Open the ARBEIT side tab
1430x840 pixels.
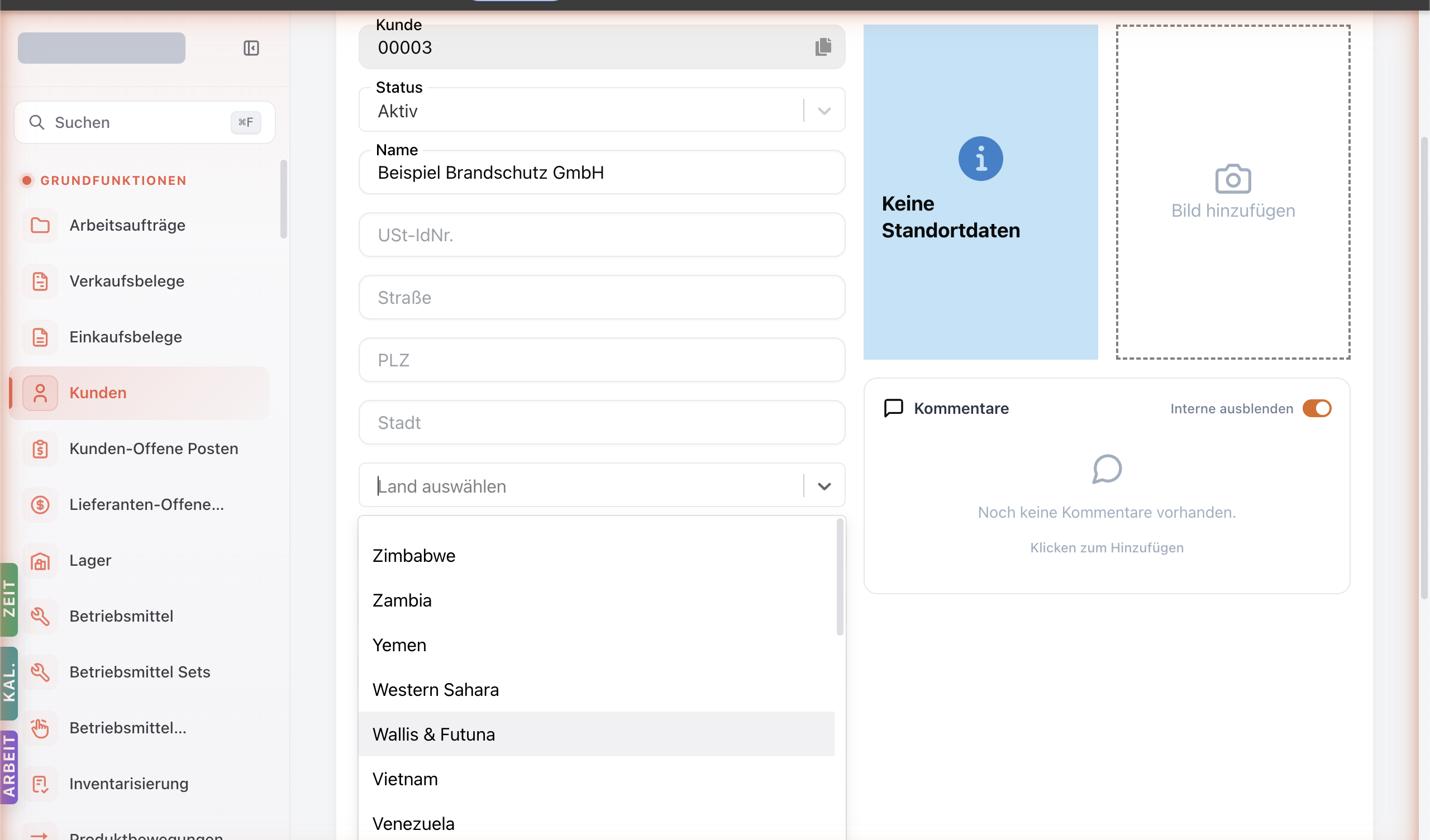point(8,767)
